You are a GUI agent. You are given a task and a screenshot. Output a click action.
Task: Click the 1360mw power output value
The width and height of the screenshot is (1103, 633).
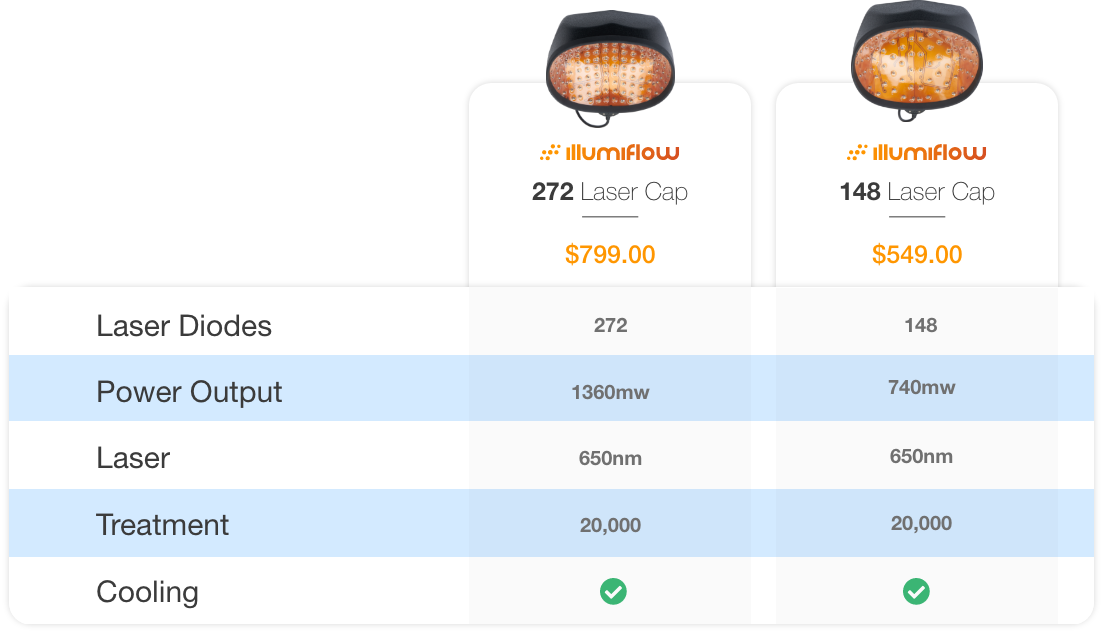click(x=610, y=392)
